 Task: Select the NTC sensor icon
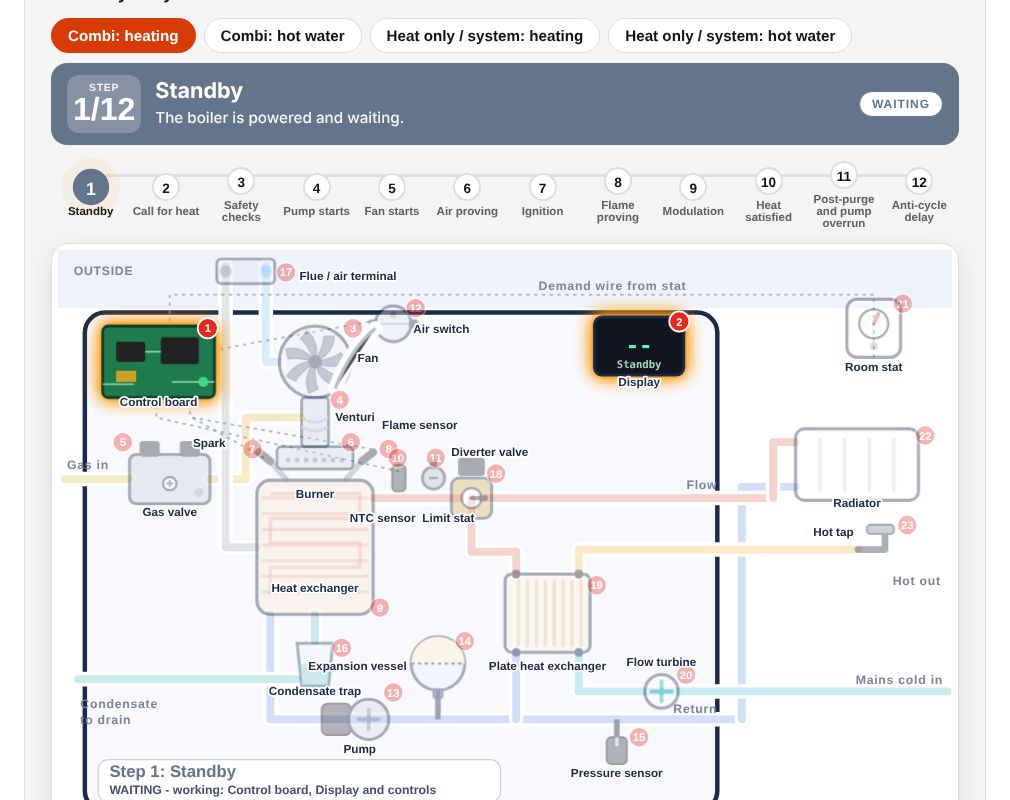(x=399, y=479)
